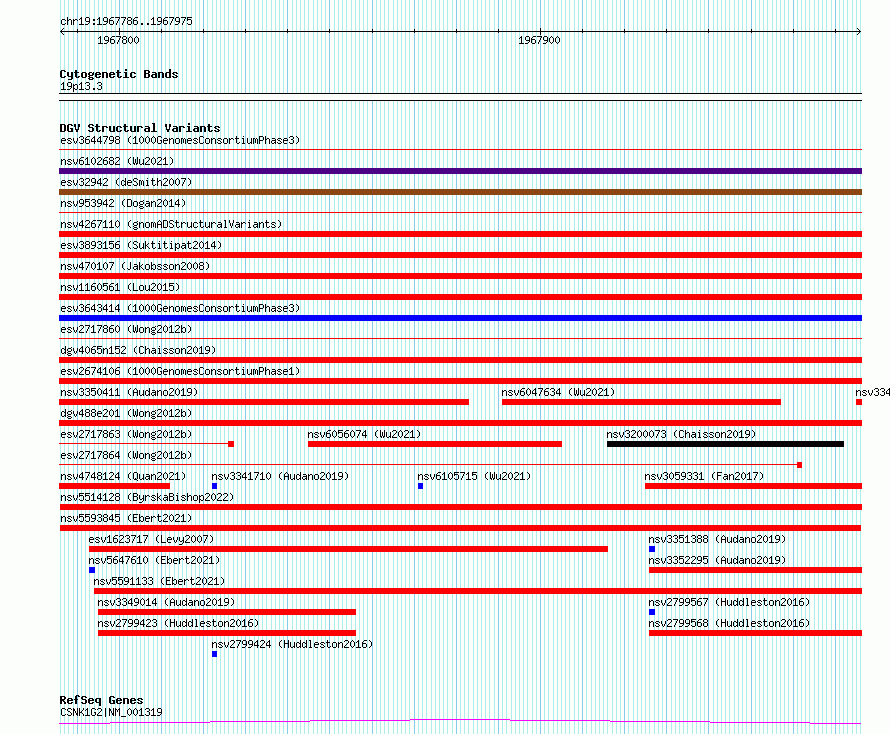Open nsv3341710 (Audano2019) label
Viewport: 890px width, 734px height.
pyautogui.click(x=280, y=476)
